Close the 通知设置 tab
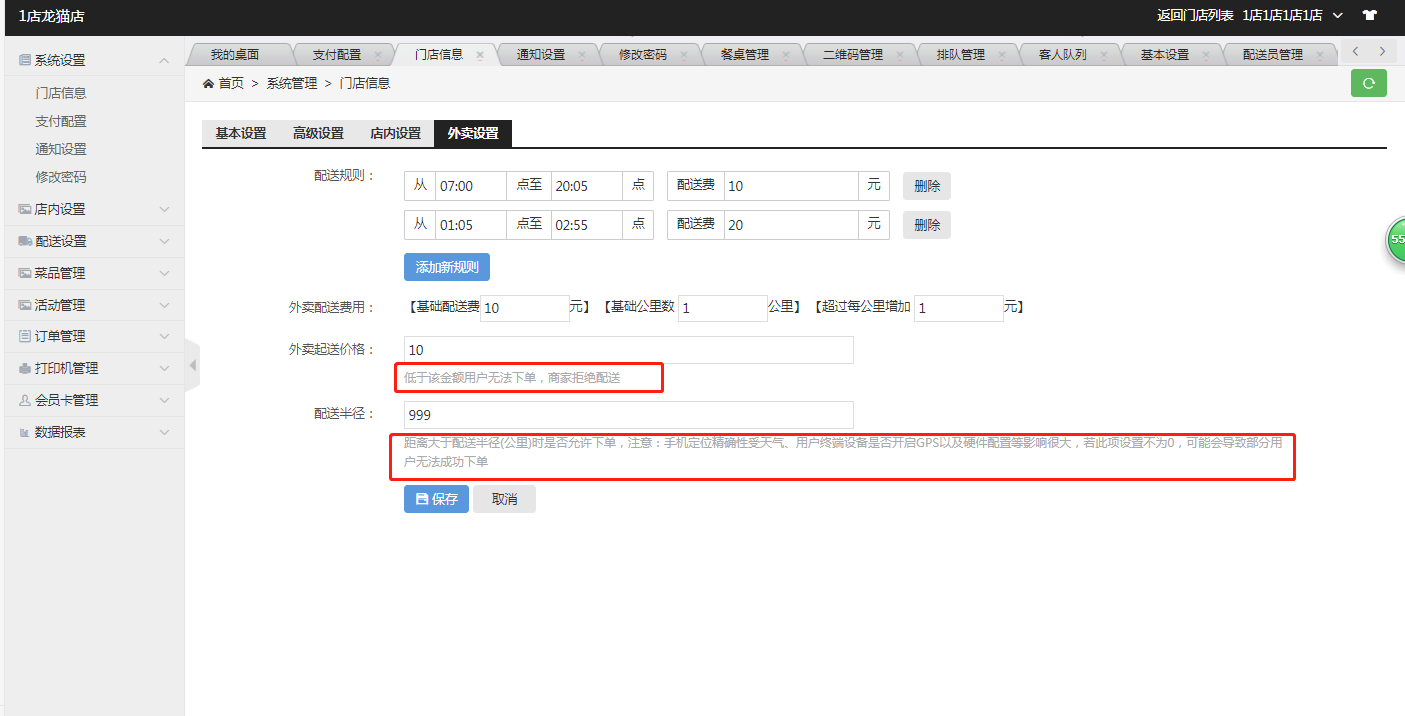The height and width of the screenshot is (716, 1405). 581,55
